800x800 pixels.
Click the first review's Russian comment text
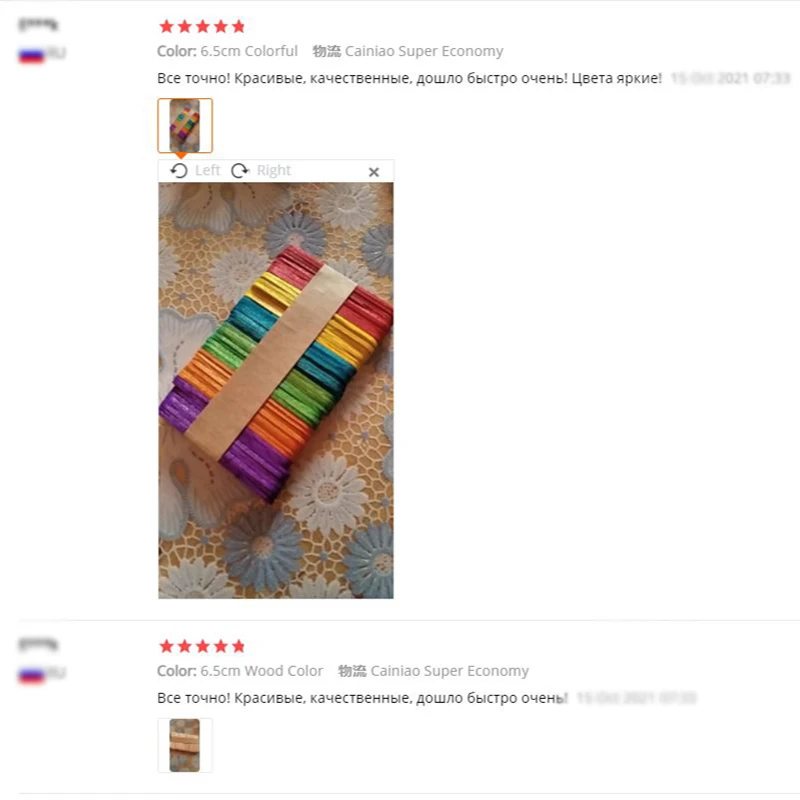pyautogui.click(x=410, y=78)
